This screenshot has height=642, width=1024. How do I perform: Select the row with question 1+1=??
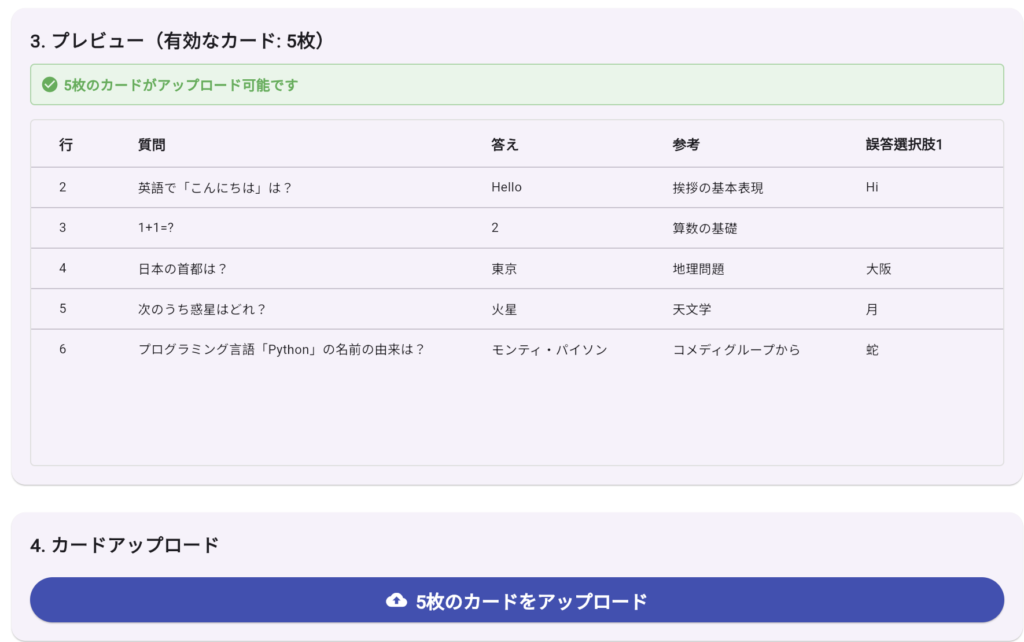tap(156, 228)
